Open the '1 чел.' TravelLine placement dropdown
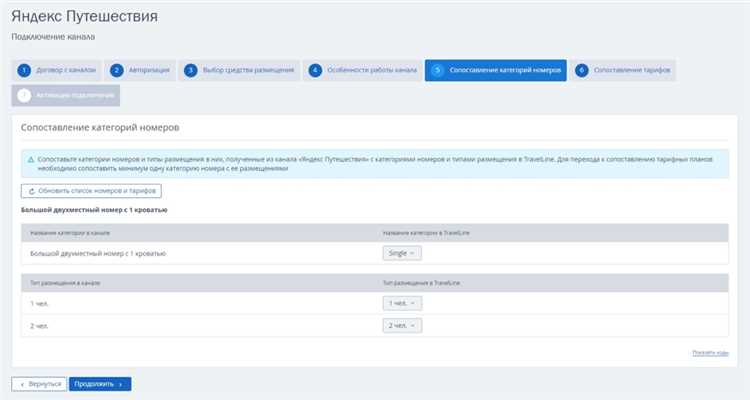The width and height of the screenshot is (750, 400). point(402,303)
